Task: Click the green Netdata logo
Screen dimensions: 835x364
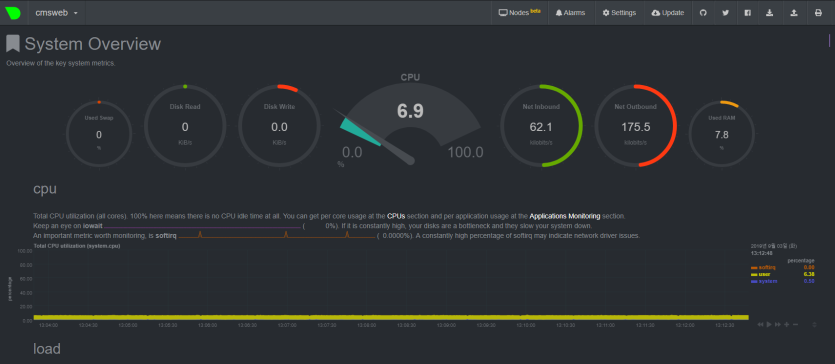Action: pos(13,13)
